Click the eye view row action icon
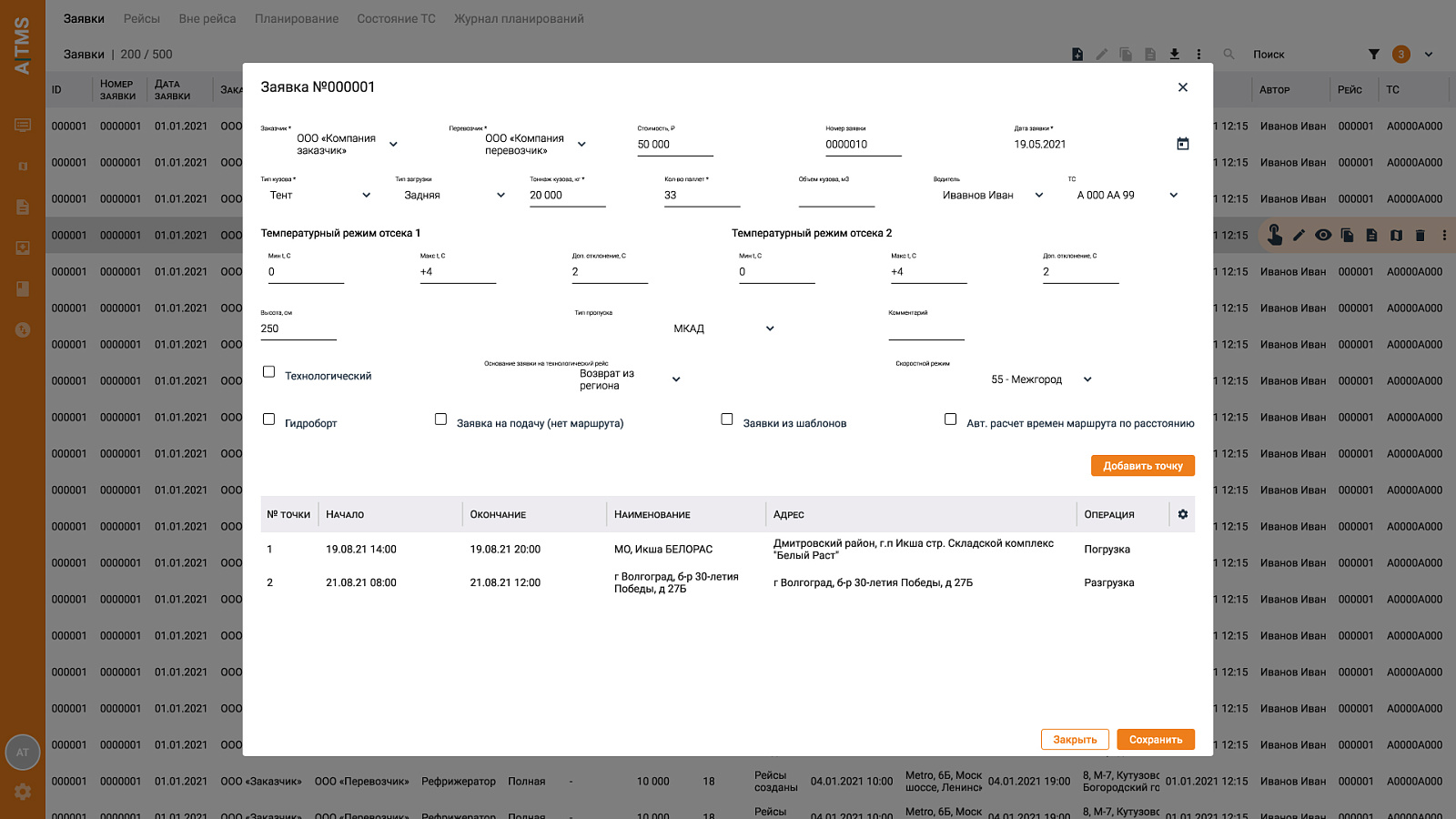The height and width of the screenshot is (819, 1456). (x=1323, y=235)
